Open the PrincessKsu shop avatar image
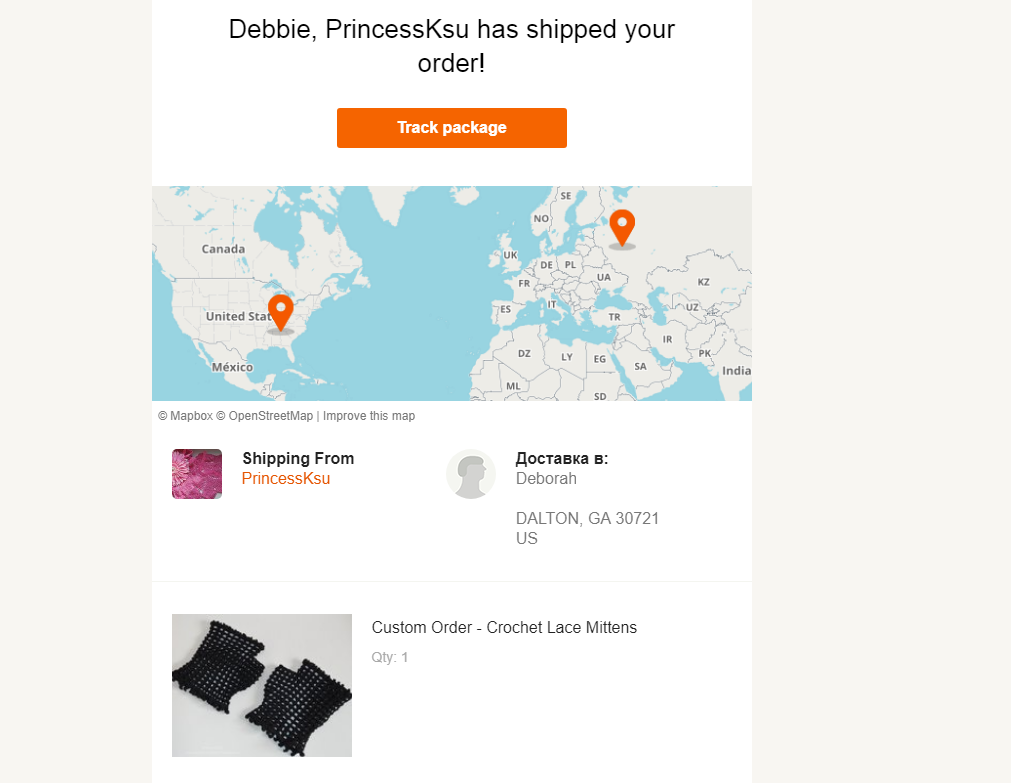 coord(197,474)
